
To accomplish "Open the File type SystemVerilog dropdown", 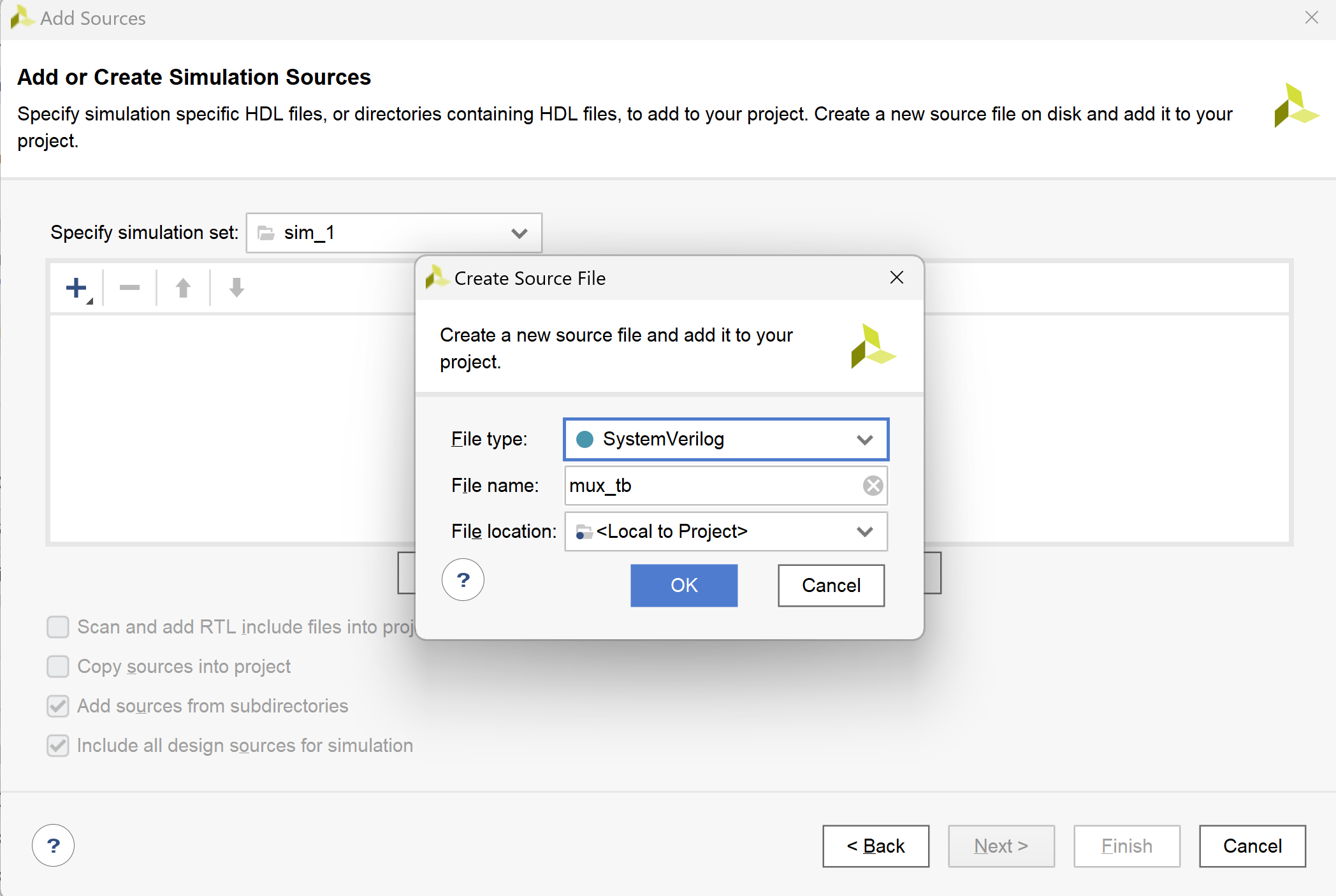I will click(x=726, y=439).
